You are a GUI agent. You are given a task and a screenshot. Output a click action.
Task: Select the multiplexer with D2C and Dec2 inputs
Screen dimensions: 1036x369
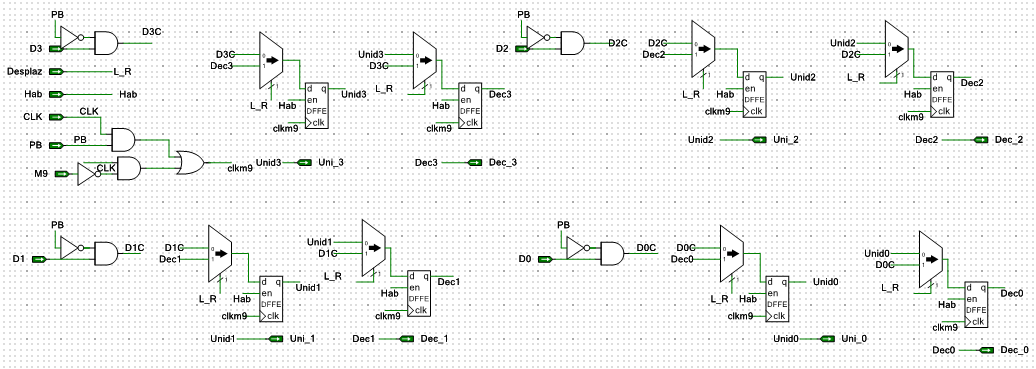click(704, 49)
